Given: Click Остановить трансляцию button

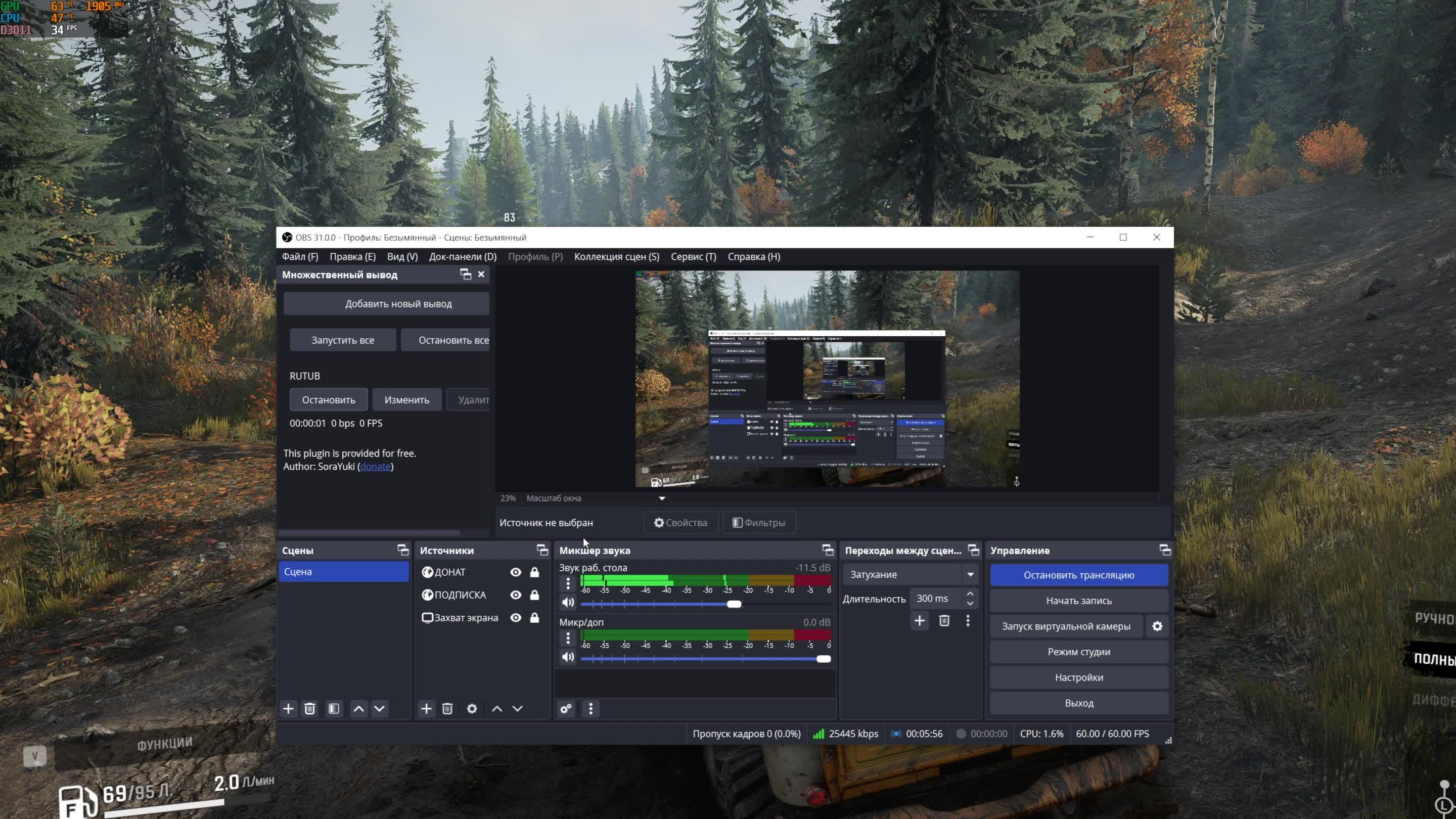Looking at the screenshot, I should [1079, 575].
